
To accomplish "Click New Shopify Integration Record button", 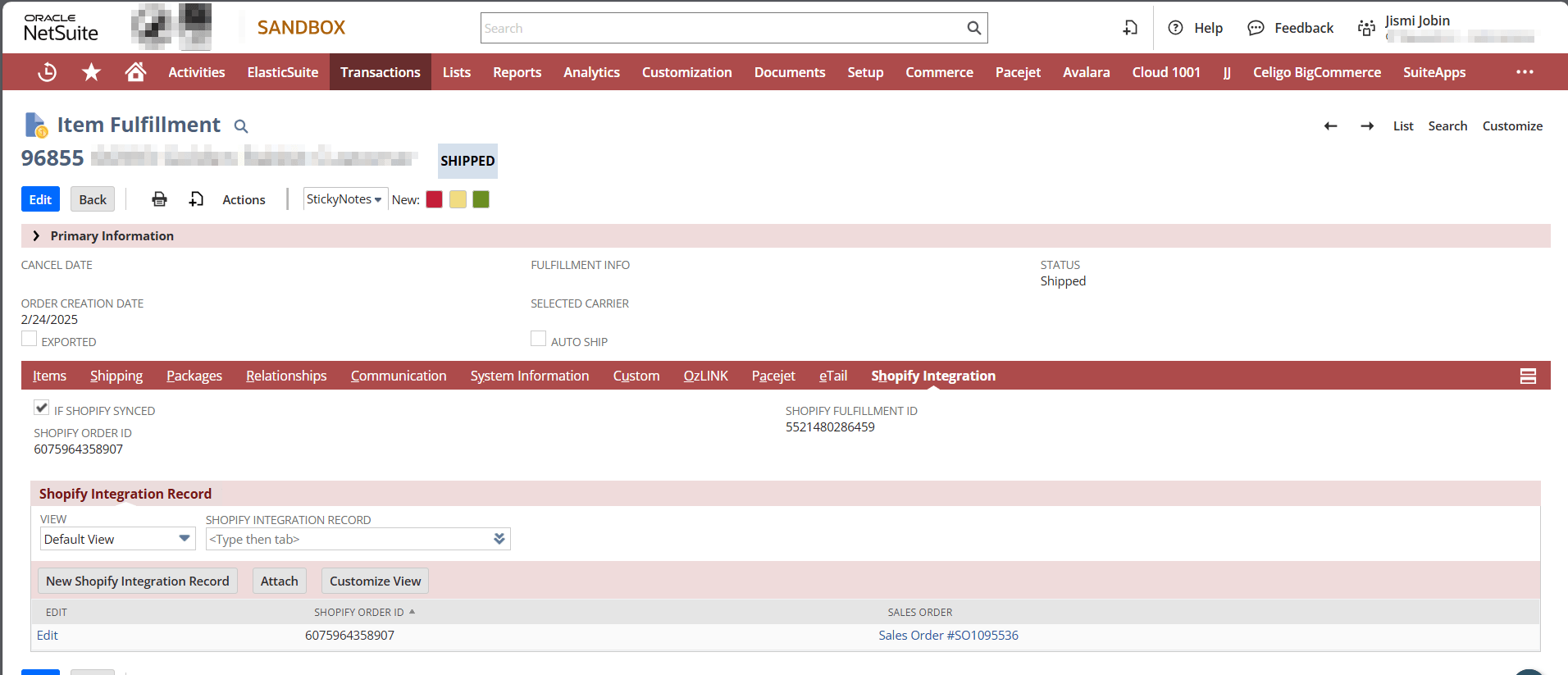I will 138,581.
